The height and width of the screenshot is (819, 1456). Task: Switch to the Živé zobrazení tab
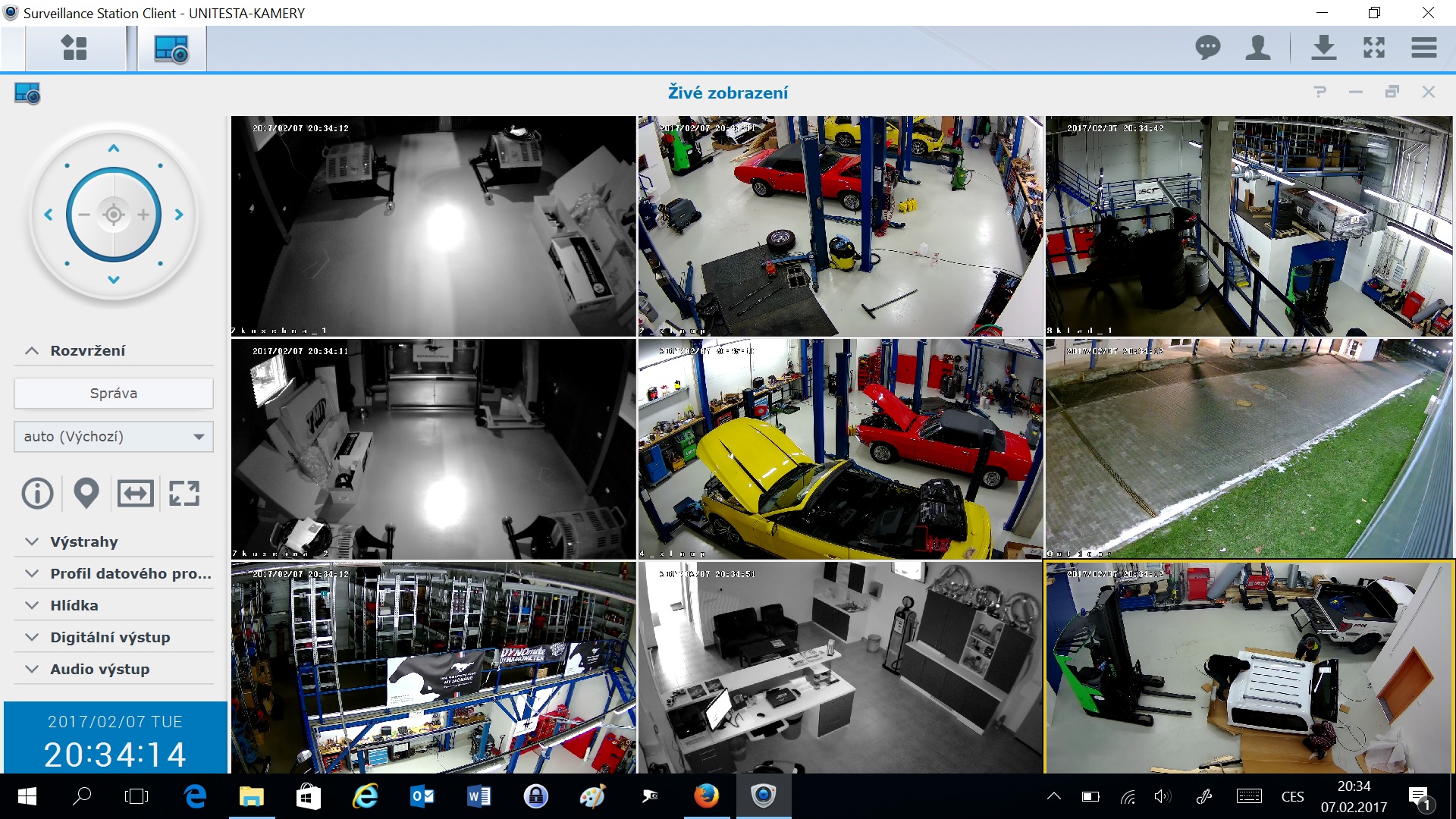pos(171,49)
